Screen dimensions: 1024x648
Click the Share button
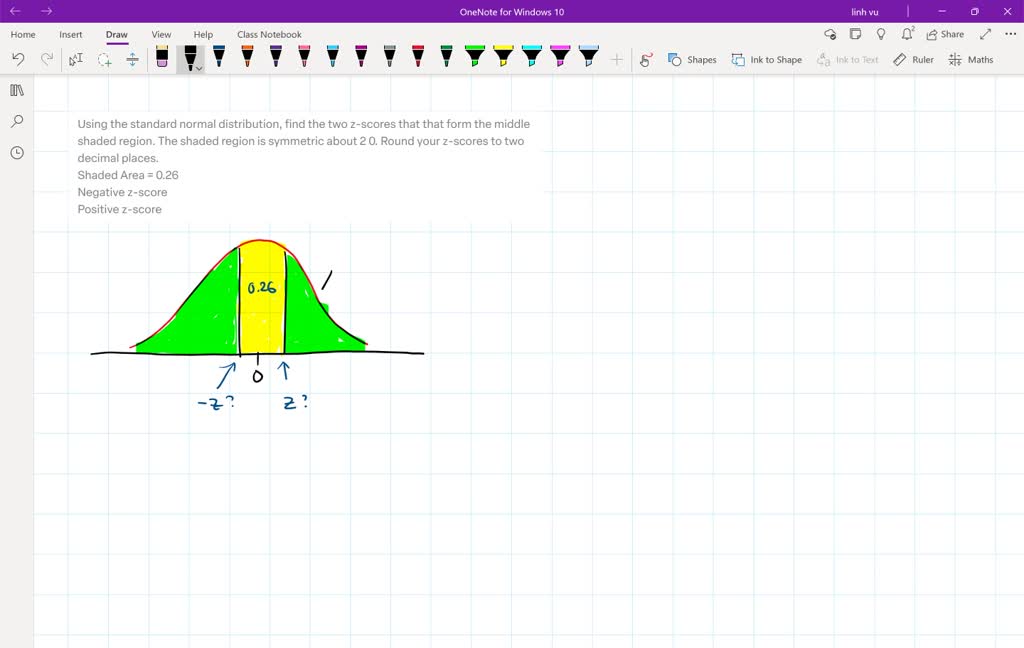(944, 33)
